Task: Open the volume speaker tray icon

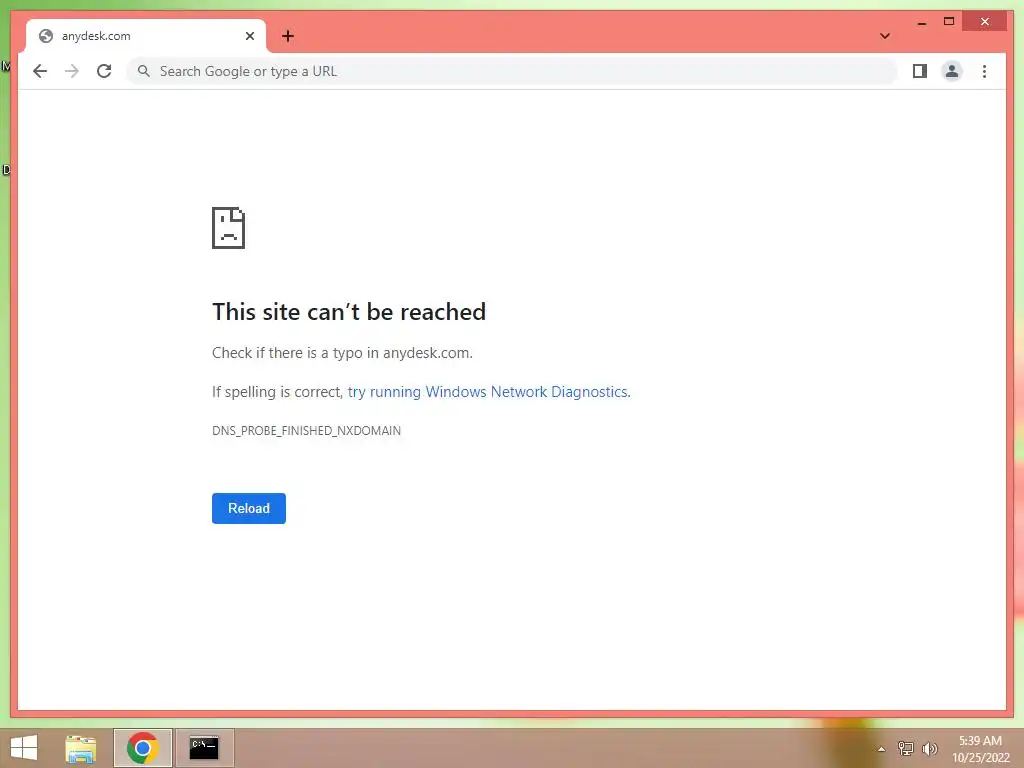Action: [x=929, y=749]
